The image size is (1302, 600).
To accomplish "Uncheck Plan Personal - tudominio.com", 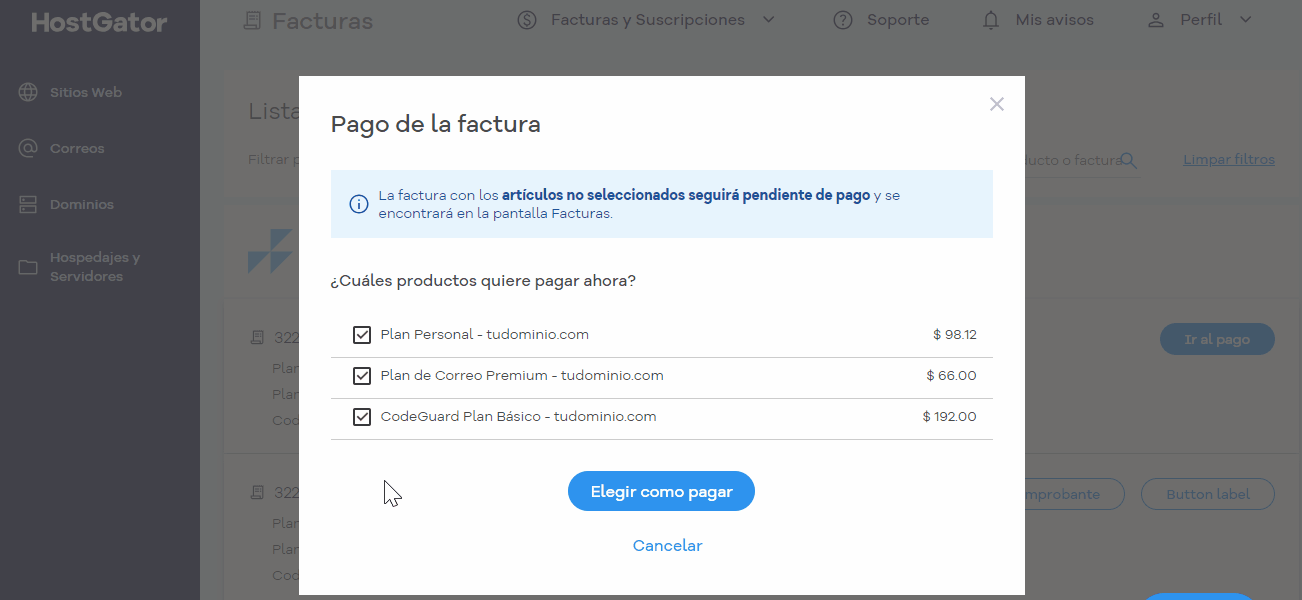I will coord(362,335).
